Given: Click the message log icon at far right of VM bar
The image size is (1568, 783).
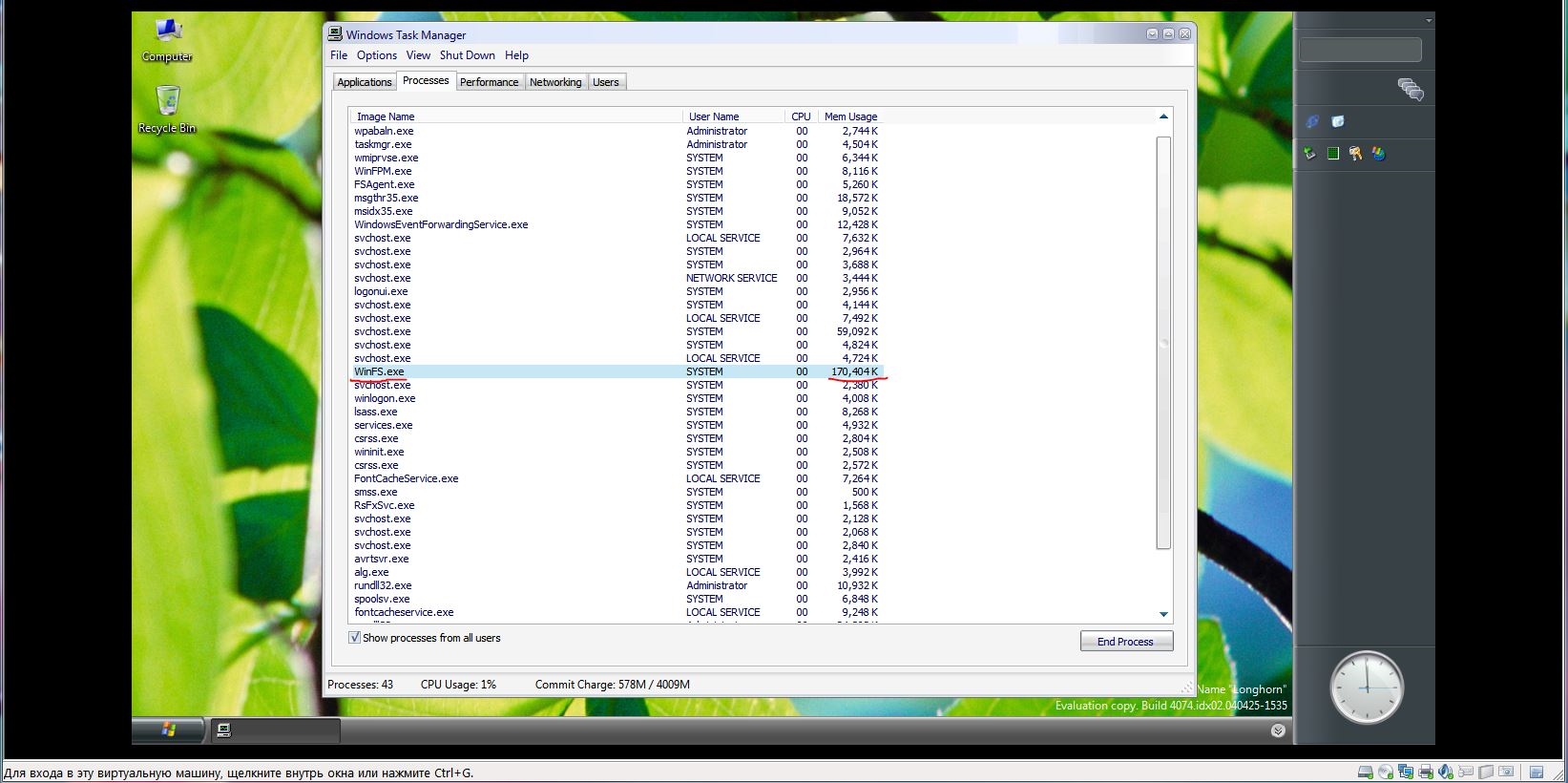Looking at the screenshot, I should click(x=1537, y=772).
